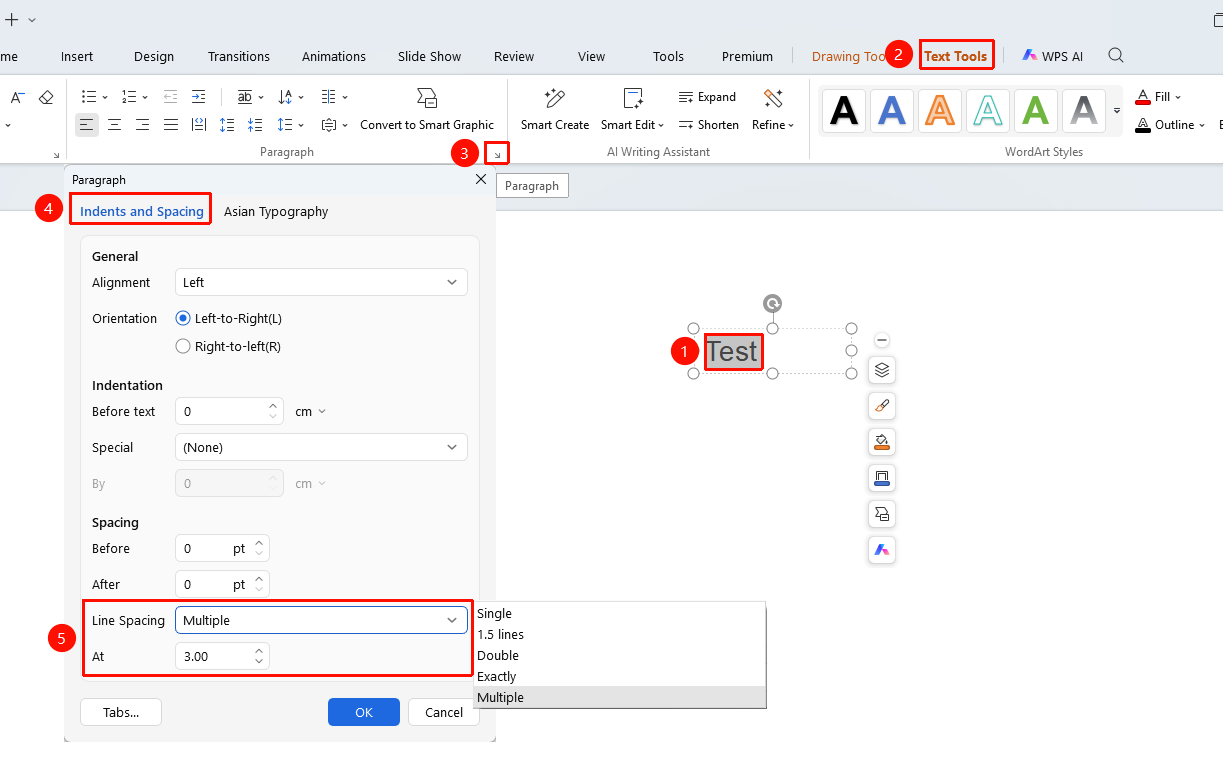The height and width of the screenshot is (773, 1223).
Task: Click the Tabs... button
Action: (121, 712)
